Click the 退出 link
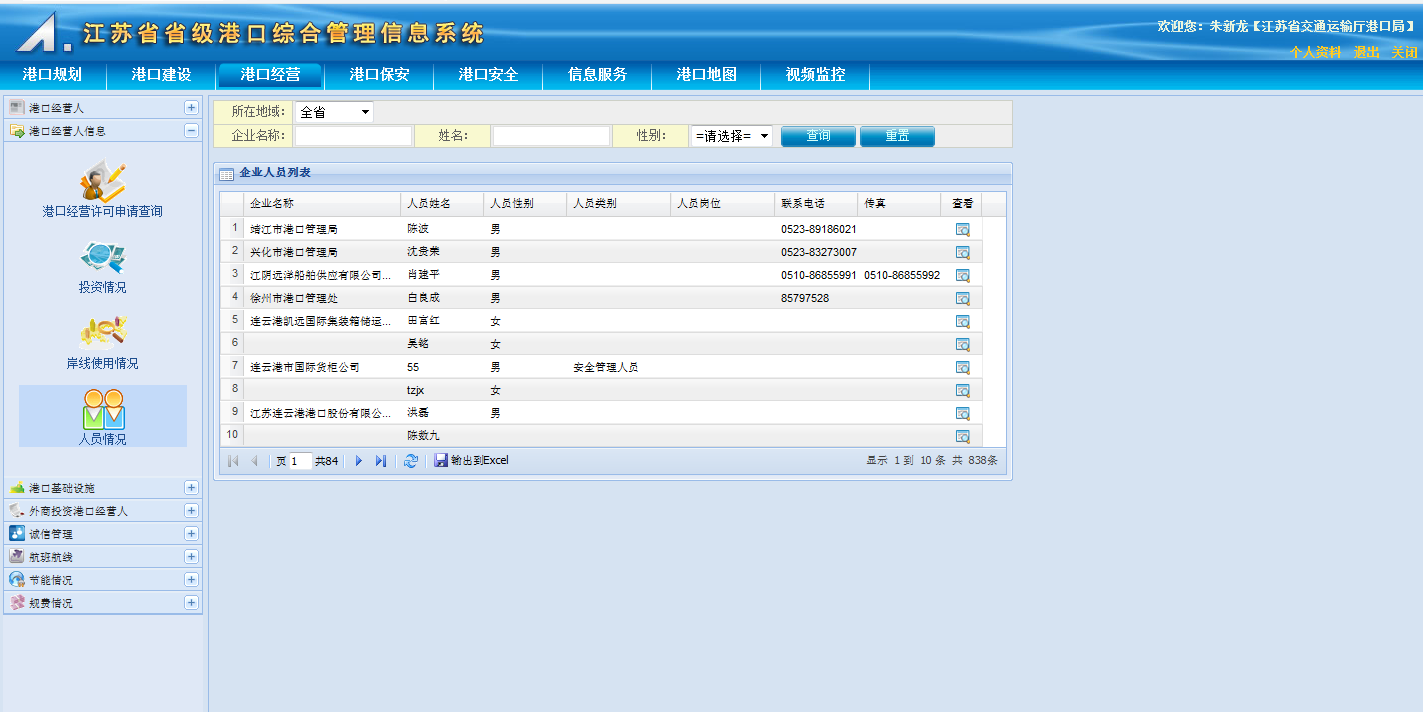 pos(1366,52)
